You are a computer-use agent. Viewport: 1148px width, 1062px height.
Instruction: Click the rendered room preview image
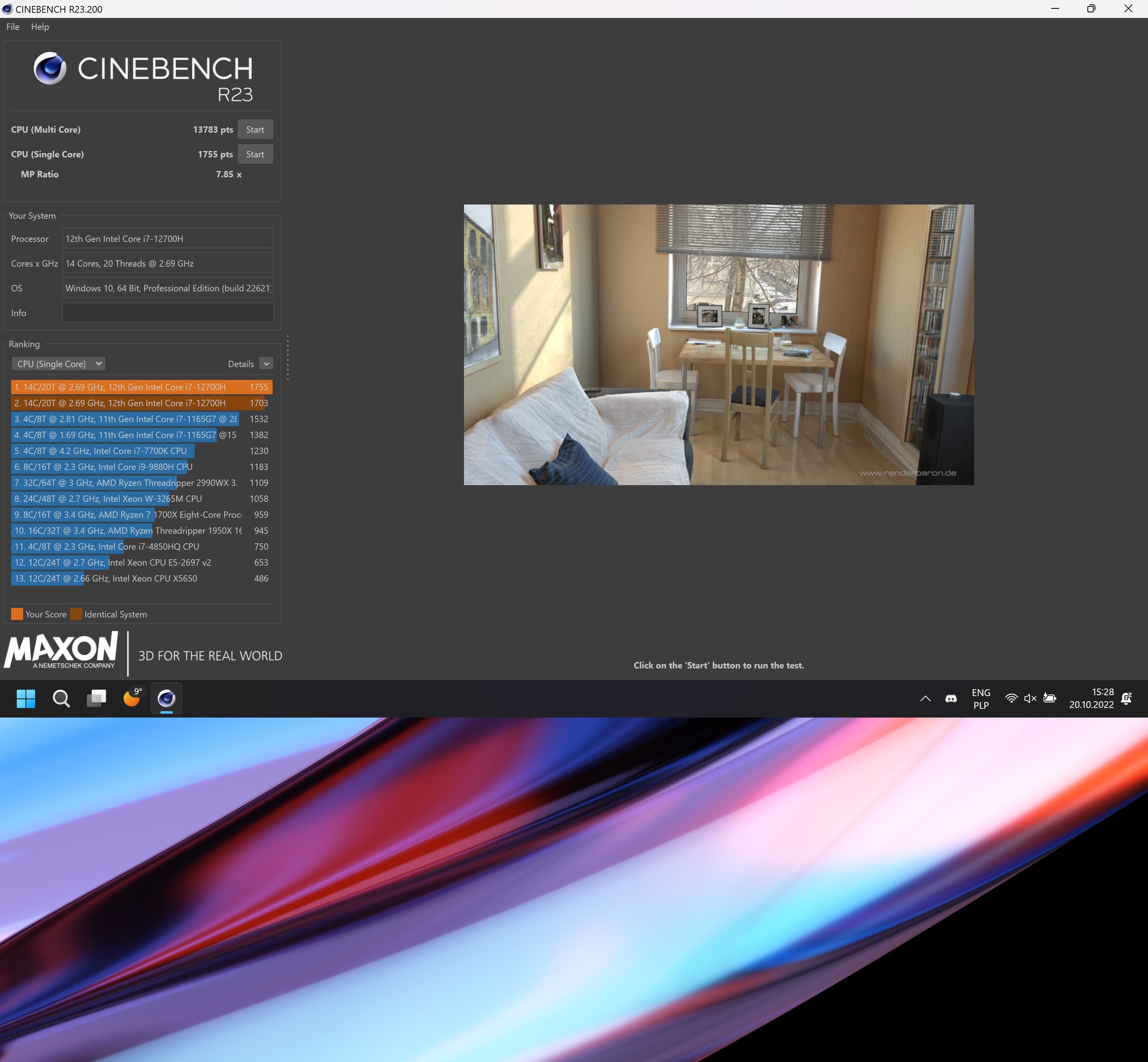coord(719,345)
